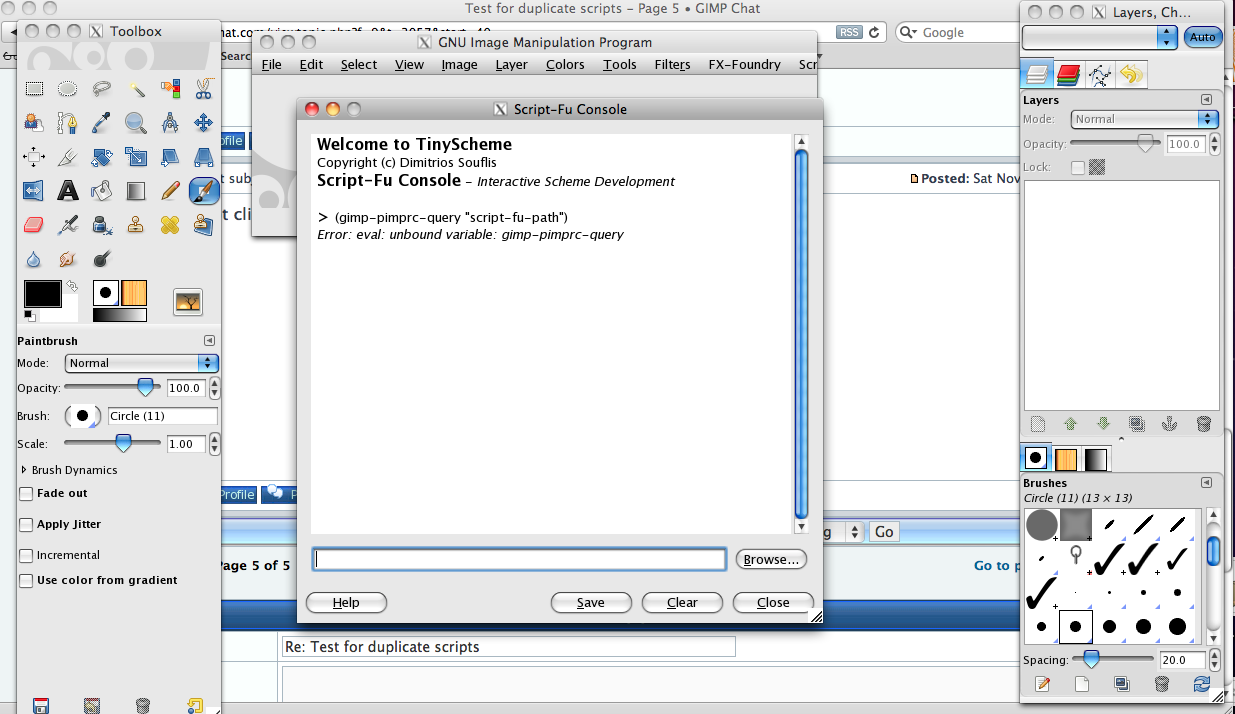Select the Select by Color tool
Image resolution: width=1235 pixels, height=714 pixels.
pos(170,89)
